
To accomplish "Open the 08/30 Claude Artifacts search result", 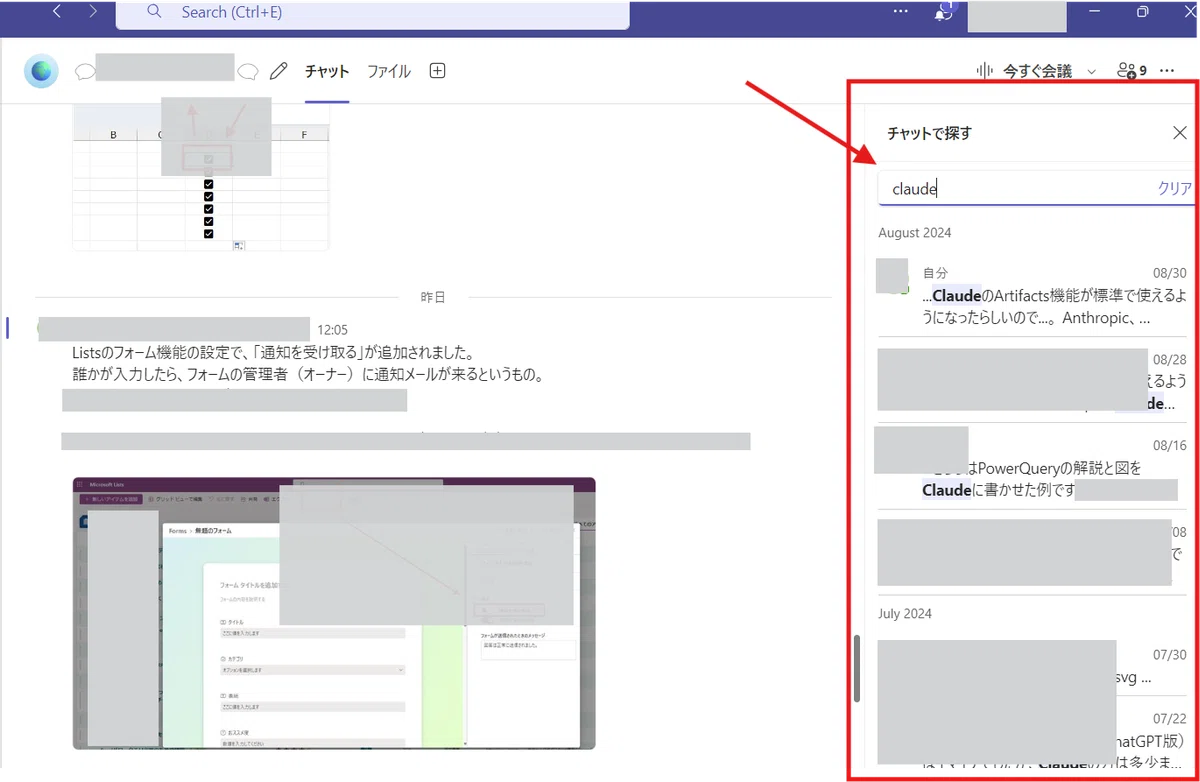I will point(1033,296).
